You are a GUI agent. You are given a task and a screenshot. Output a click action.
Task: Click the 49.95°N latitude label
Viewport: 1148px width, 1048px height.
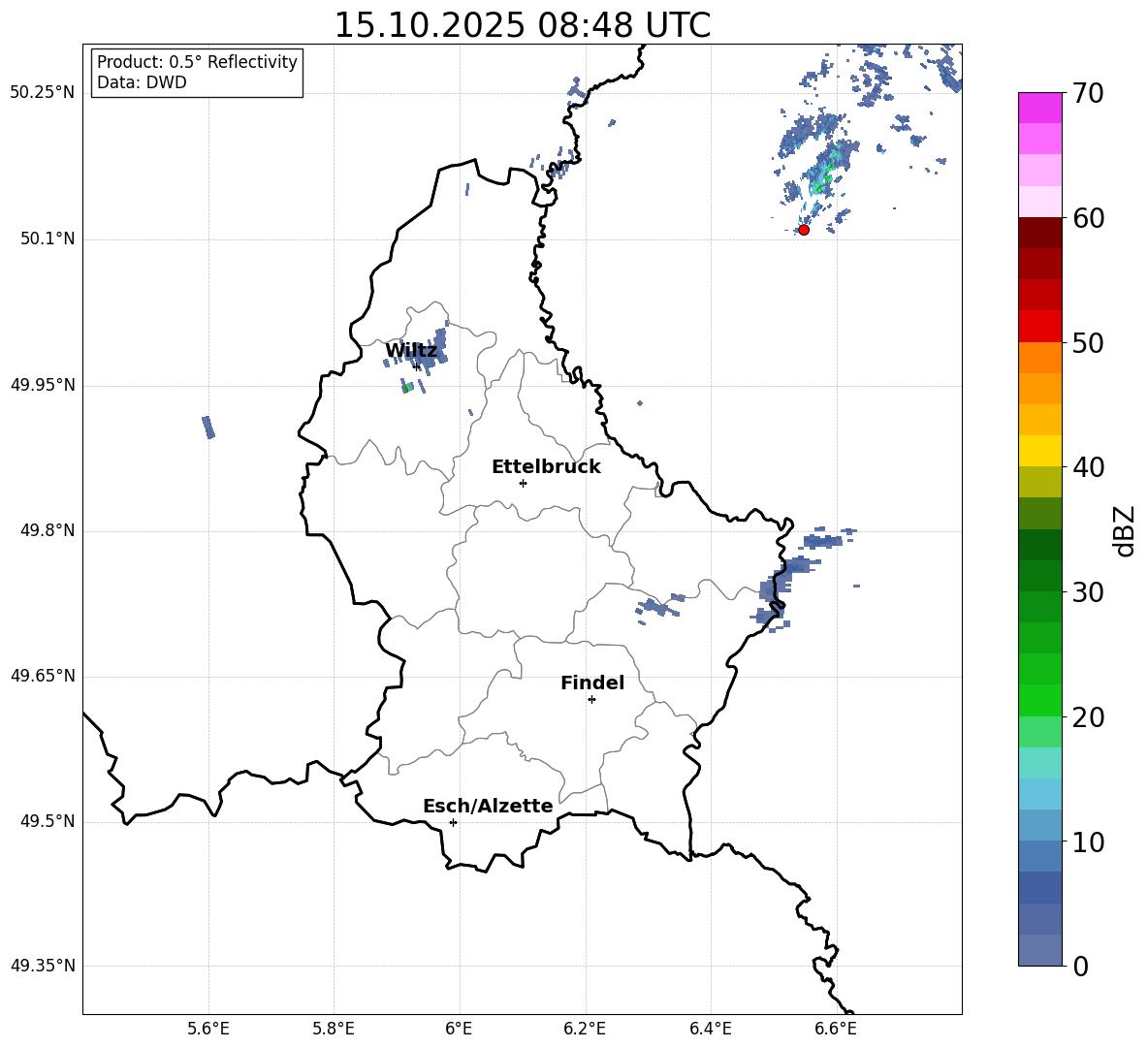[43, 385]
